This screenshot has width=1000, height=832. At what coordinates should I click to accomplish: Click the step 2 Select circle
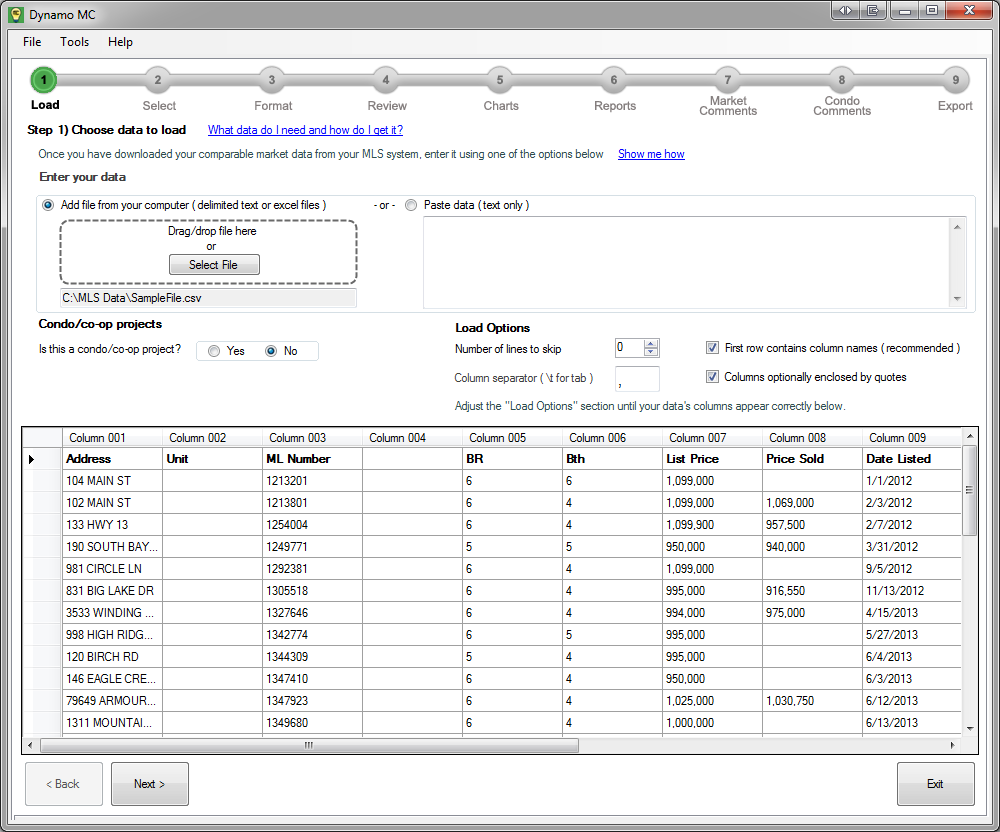[157, 80]
